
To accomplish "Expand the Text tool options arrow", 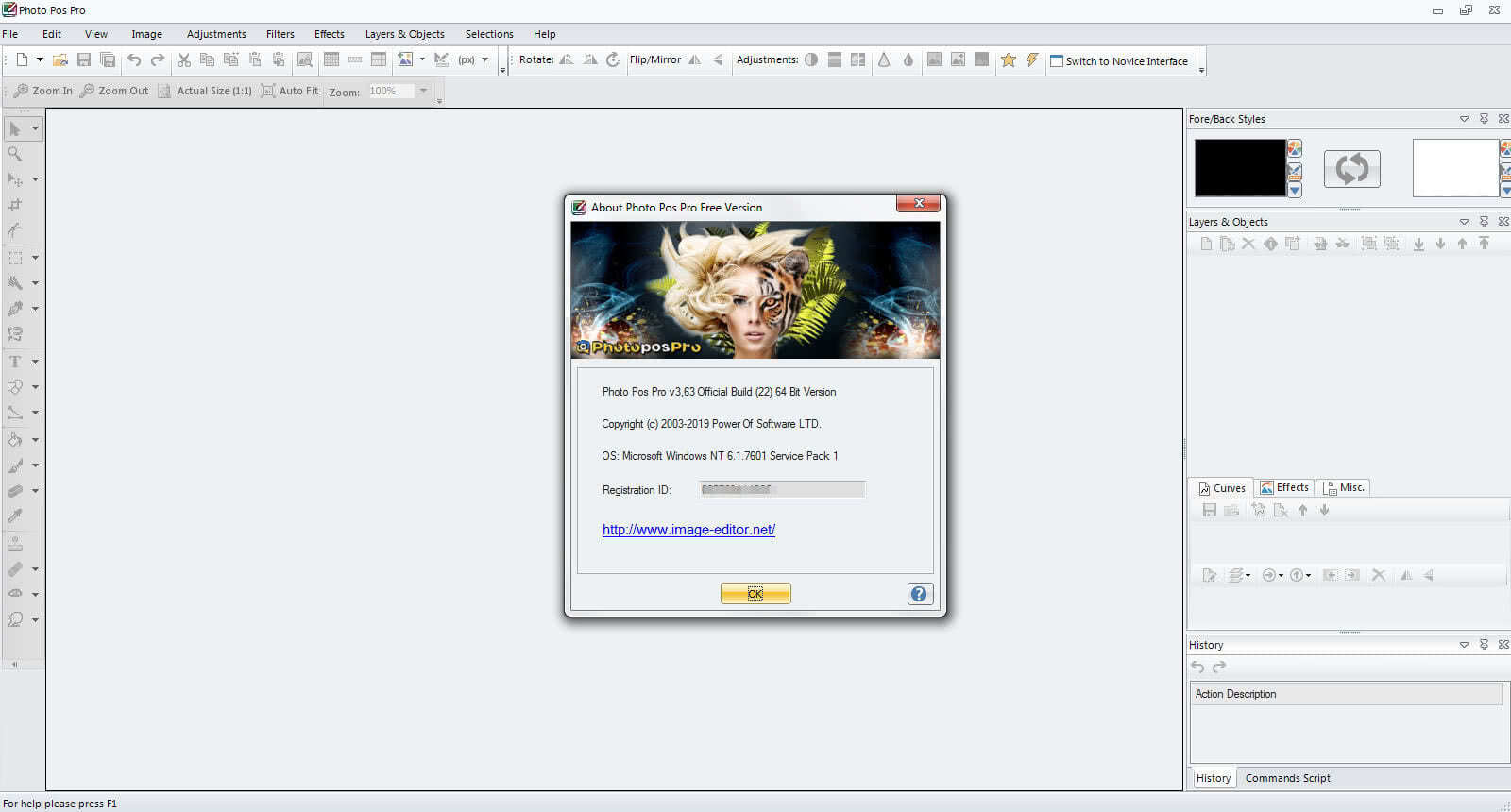I will click(x=35, y=362).
